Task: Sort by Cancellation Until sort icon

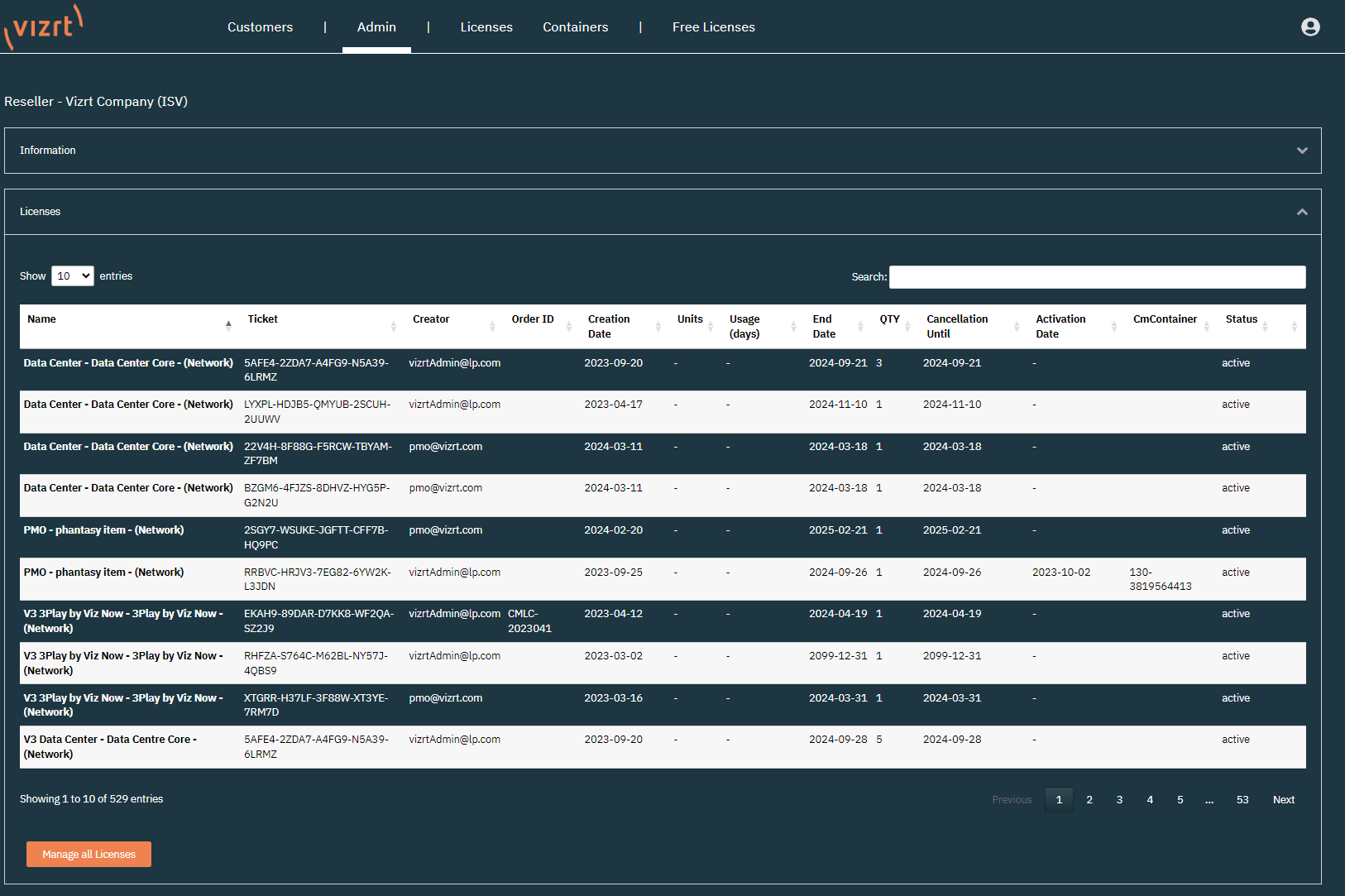Action: click(1017, 327)
